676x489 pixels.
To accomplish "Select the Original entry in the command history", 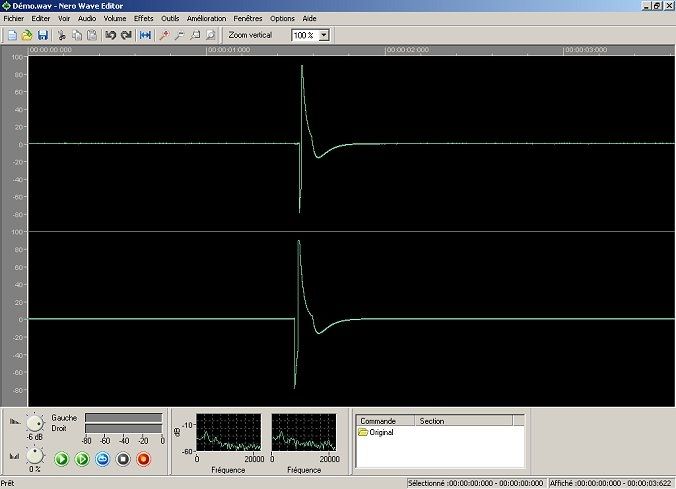I will pyautogui.click(x=376, y=432).
